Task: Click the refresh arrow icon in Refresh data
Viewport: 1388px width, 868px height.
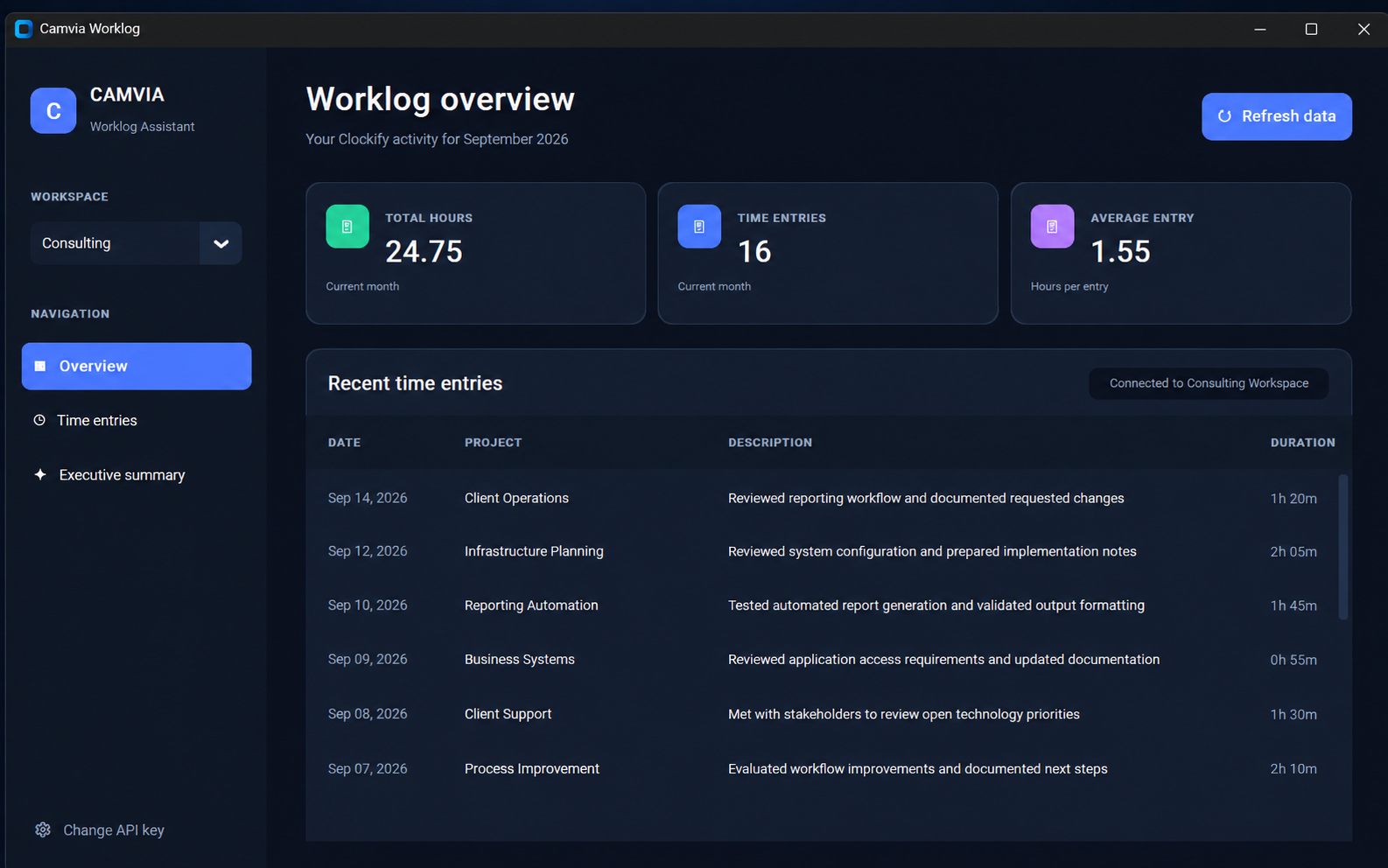Action: (1224, 116)
